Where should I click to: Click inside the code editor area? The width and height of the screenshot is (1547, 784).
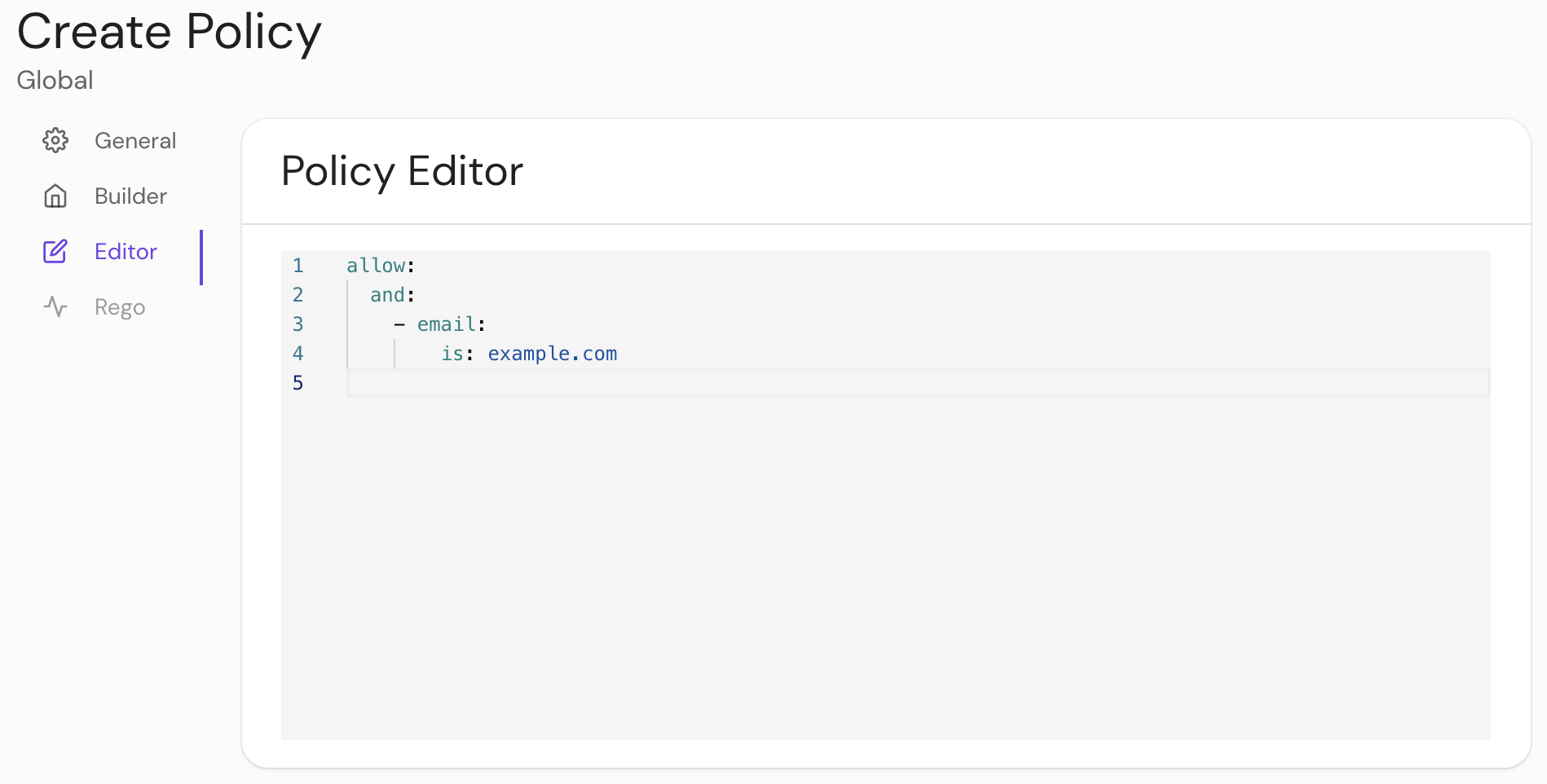point(815,489)
